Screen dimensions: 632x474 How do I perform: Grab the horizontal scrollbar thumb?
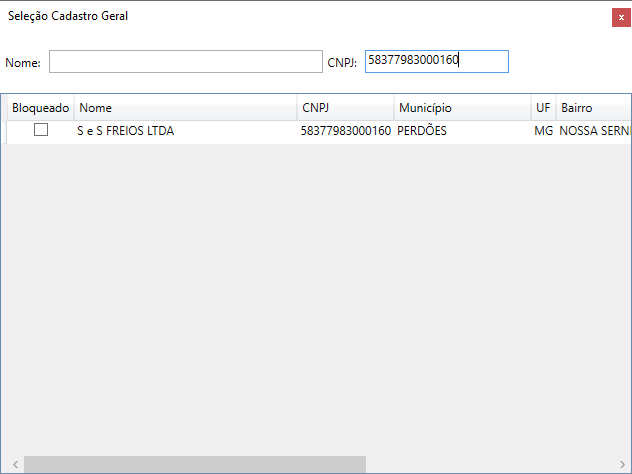195,465
